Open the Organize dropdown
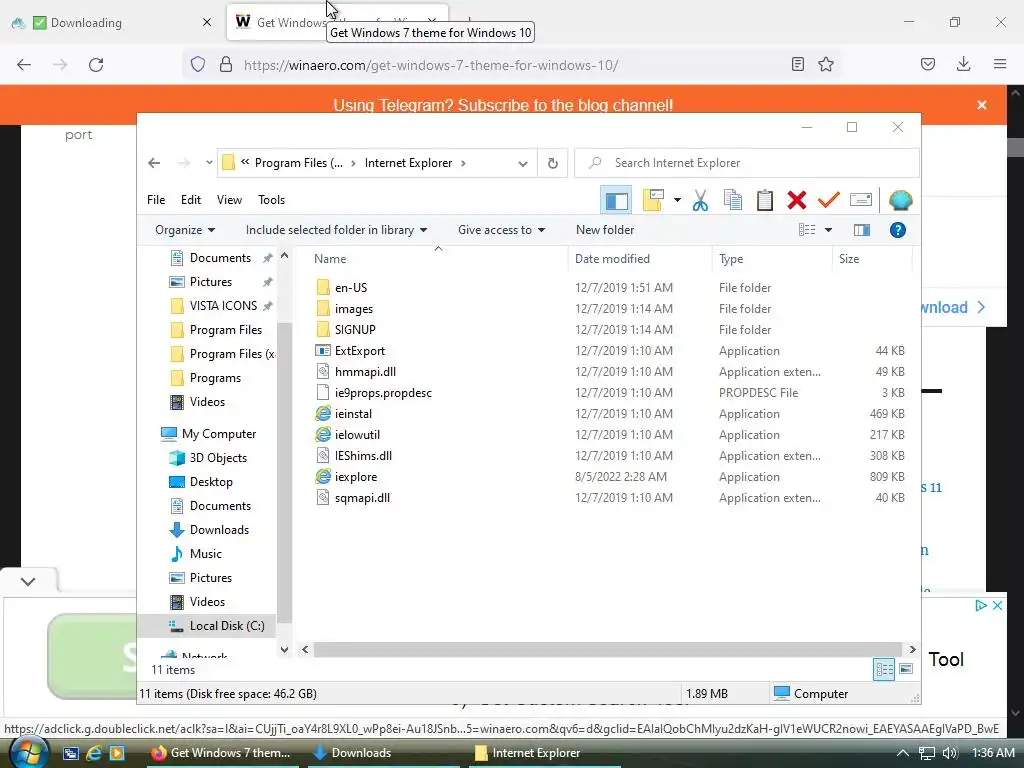Viewport: 1024px width, 768px height. pyautogui.click(x=185, y=230)
